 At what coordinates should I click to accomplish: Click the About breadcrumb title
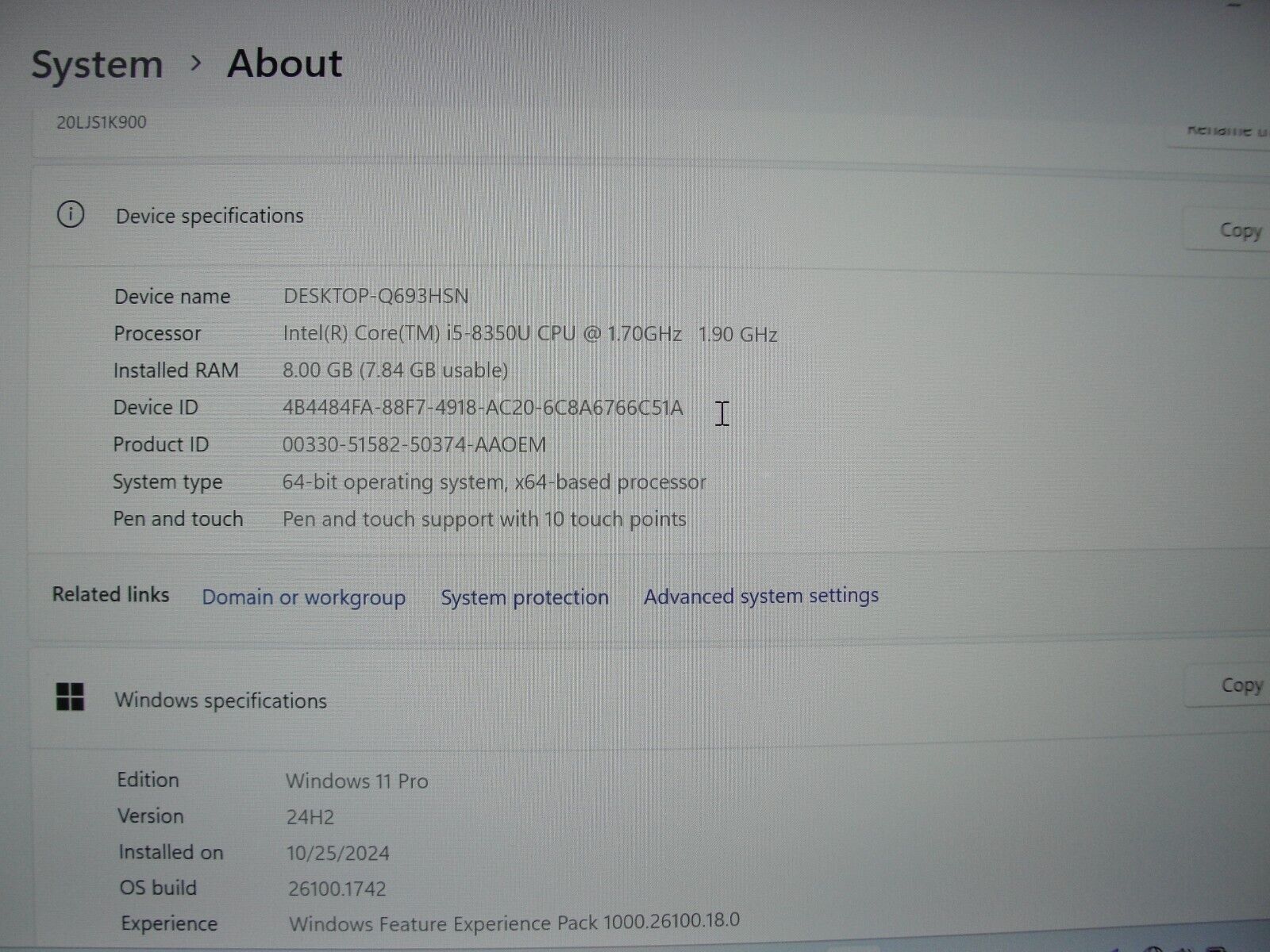click(x=285, y=63)
